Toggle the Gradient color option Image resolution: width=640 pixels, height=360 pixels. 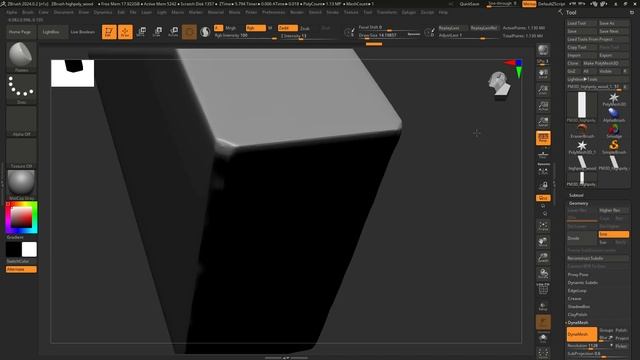coord(15,237)
